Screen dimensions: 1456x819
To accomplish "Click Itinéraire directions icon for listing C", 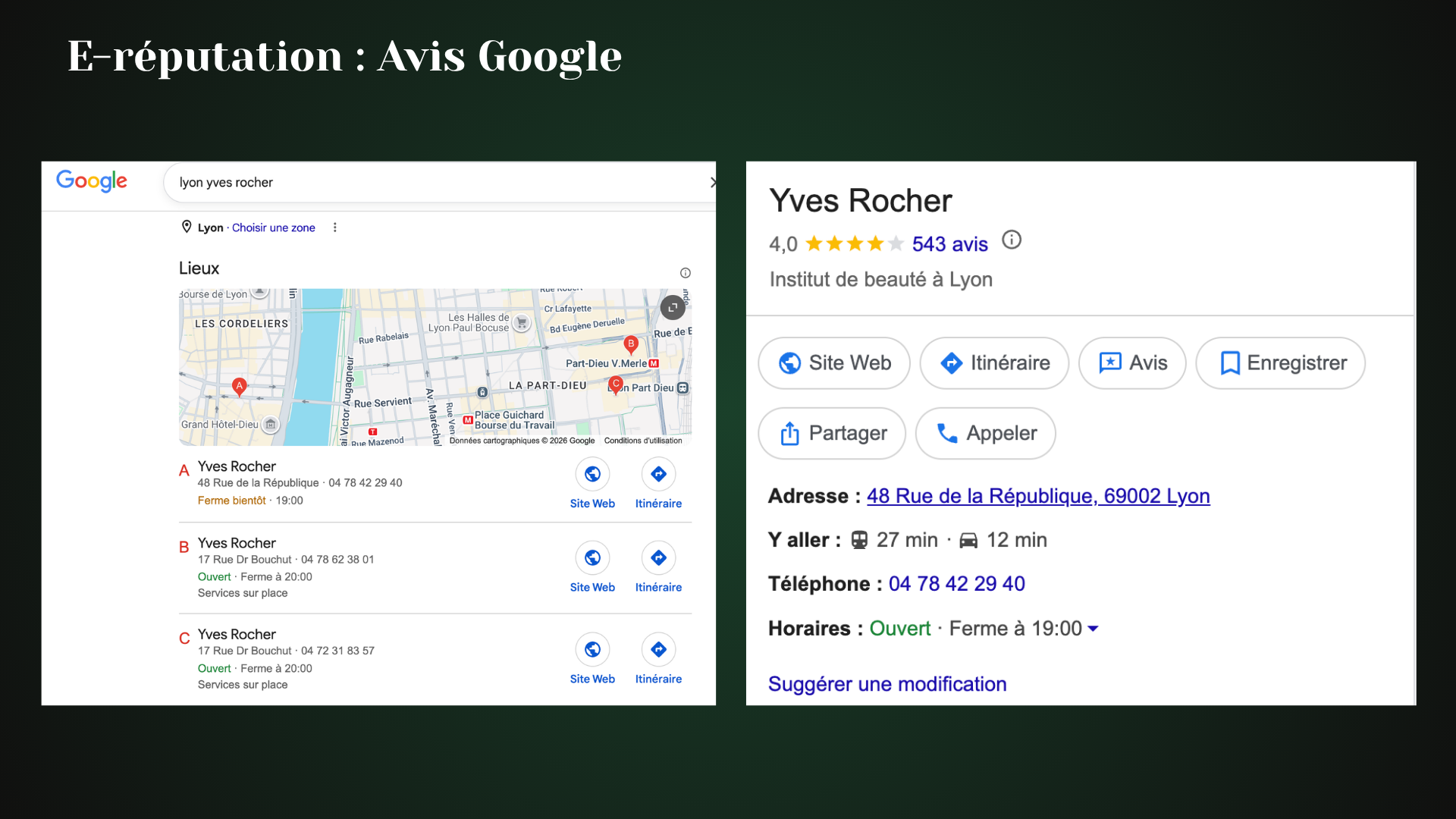I will (659, 650).
